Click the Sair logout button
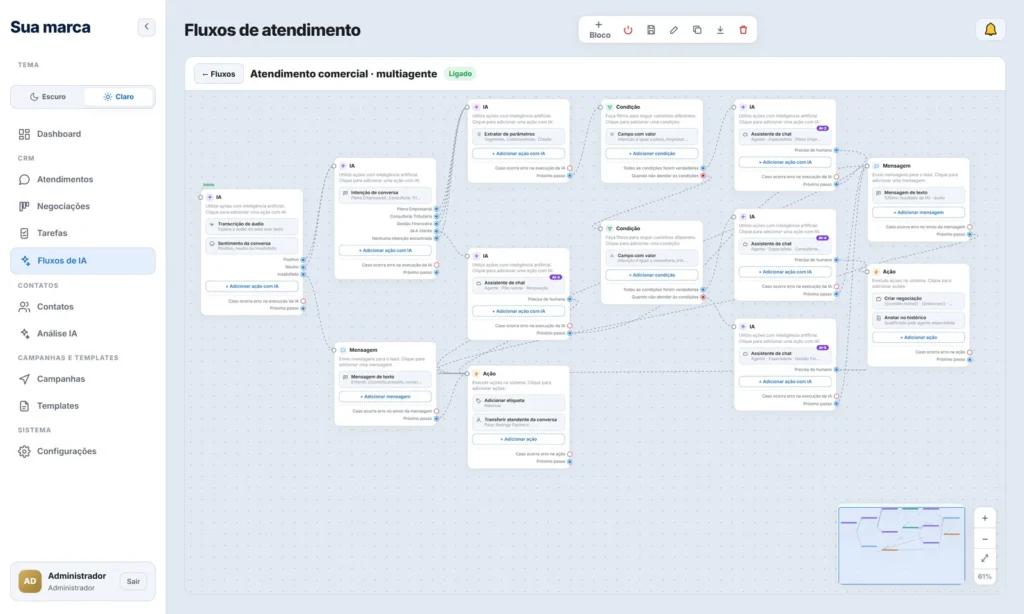 [133, 581]
